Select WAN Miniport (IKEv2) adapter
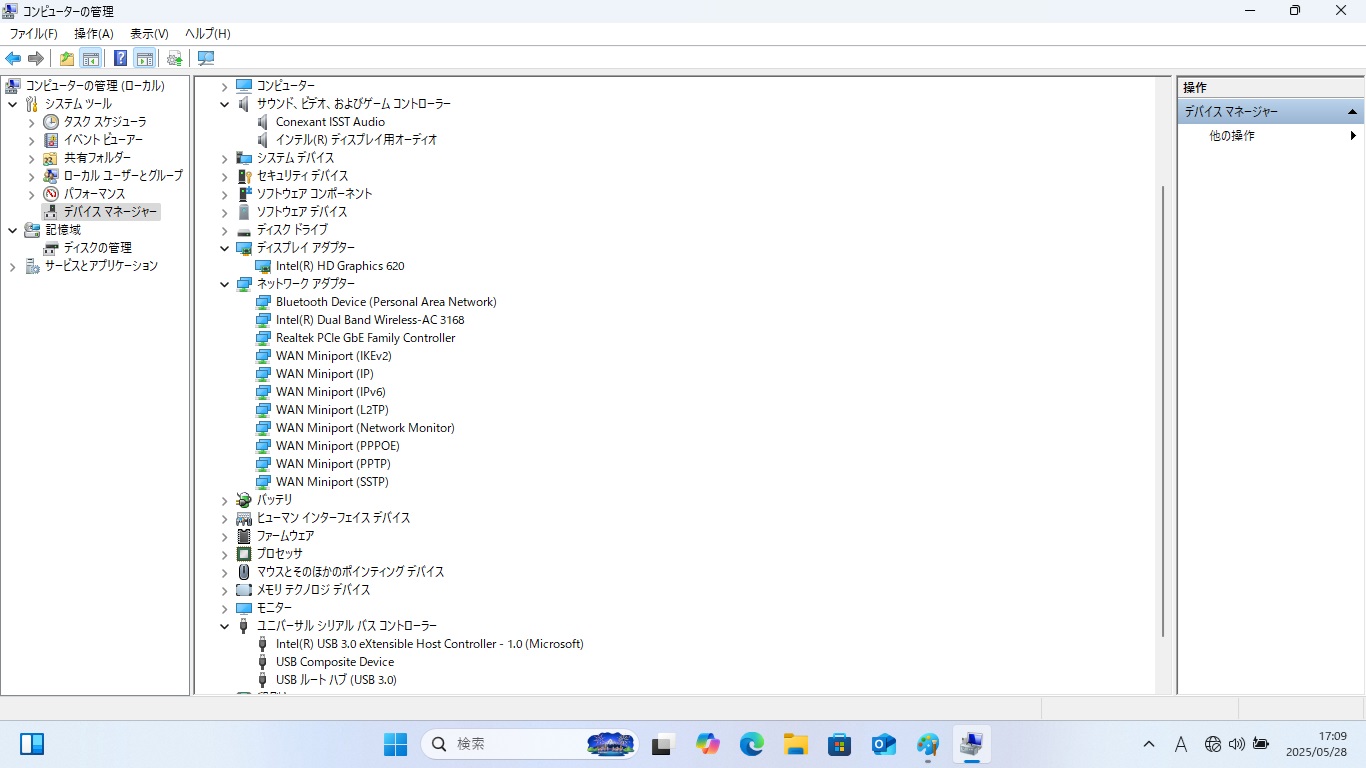The height and width of the screenshot is (768, 1366). [x=333, y=356]
